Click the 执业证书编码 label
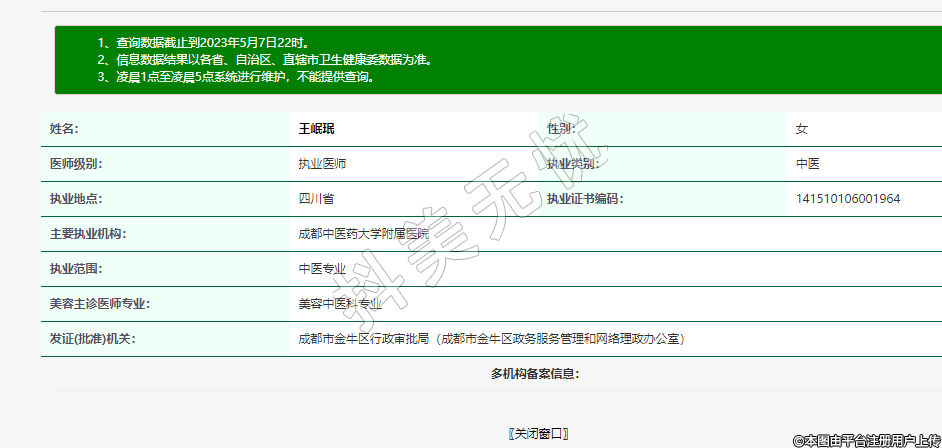 pyautogui.click(x=585, y=199)
